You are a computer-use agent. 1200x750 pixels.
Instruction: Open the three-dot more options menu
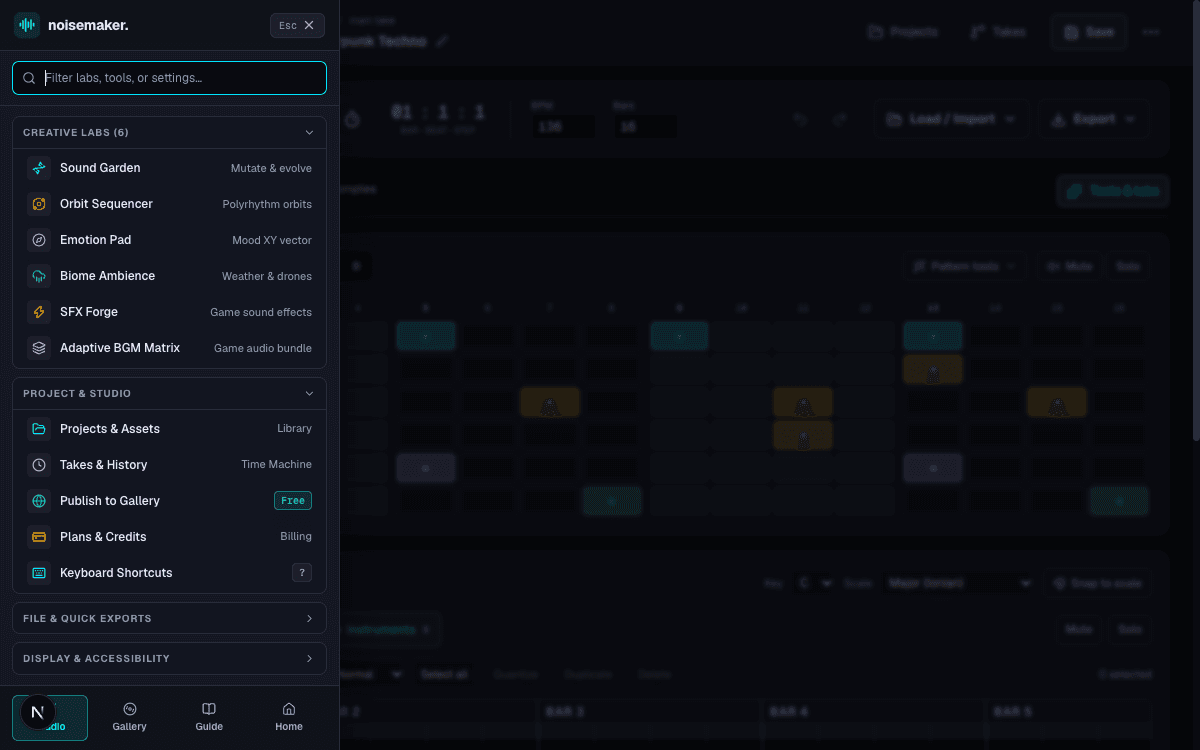coord(1151,32)
